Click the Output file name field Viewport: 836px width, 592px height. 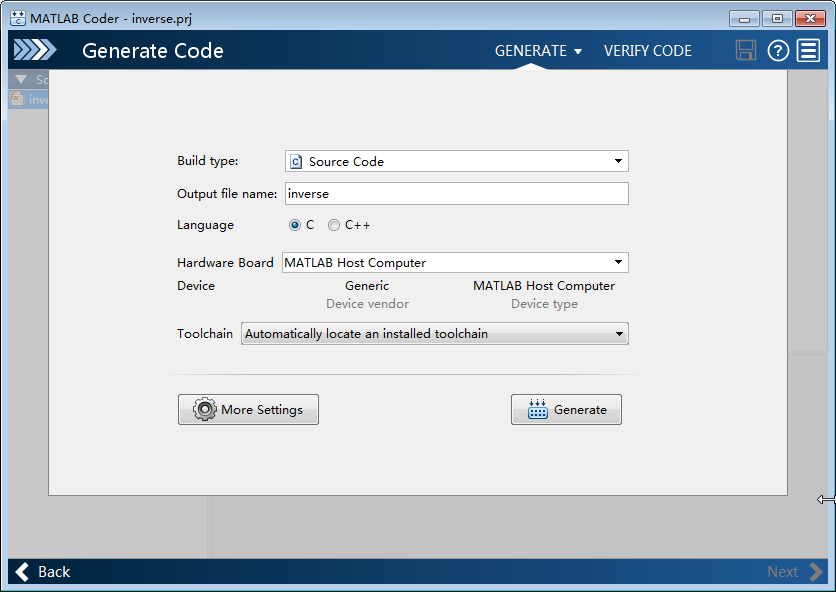point(457,194)
